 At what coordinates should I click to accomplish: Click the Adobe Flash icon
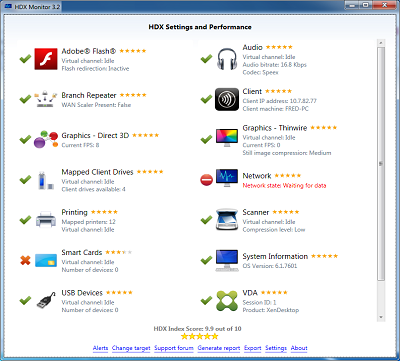(46, 59)
